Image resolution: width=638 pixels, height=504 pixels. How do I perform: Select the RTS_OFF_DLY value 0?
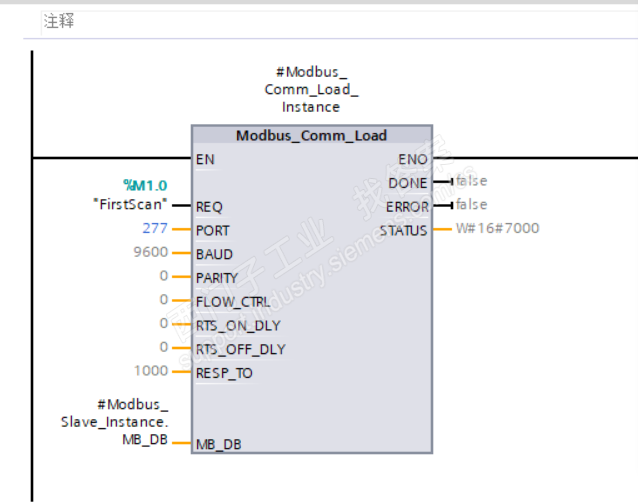(164, 347)
